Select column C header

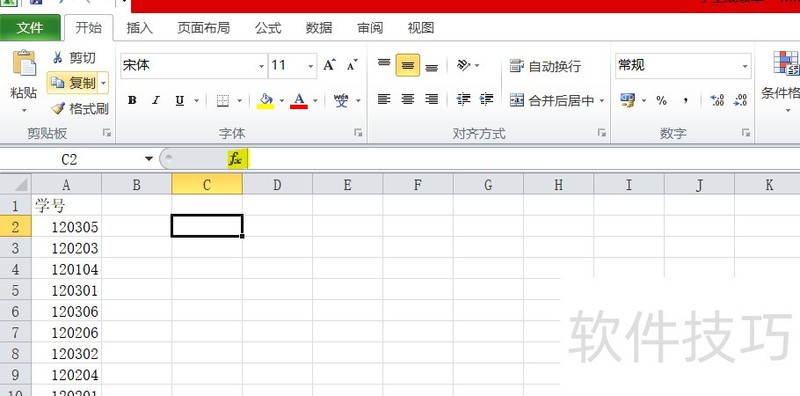coord(207,185)
